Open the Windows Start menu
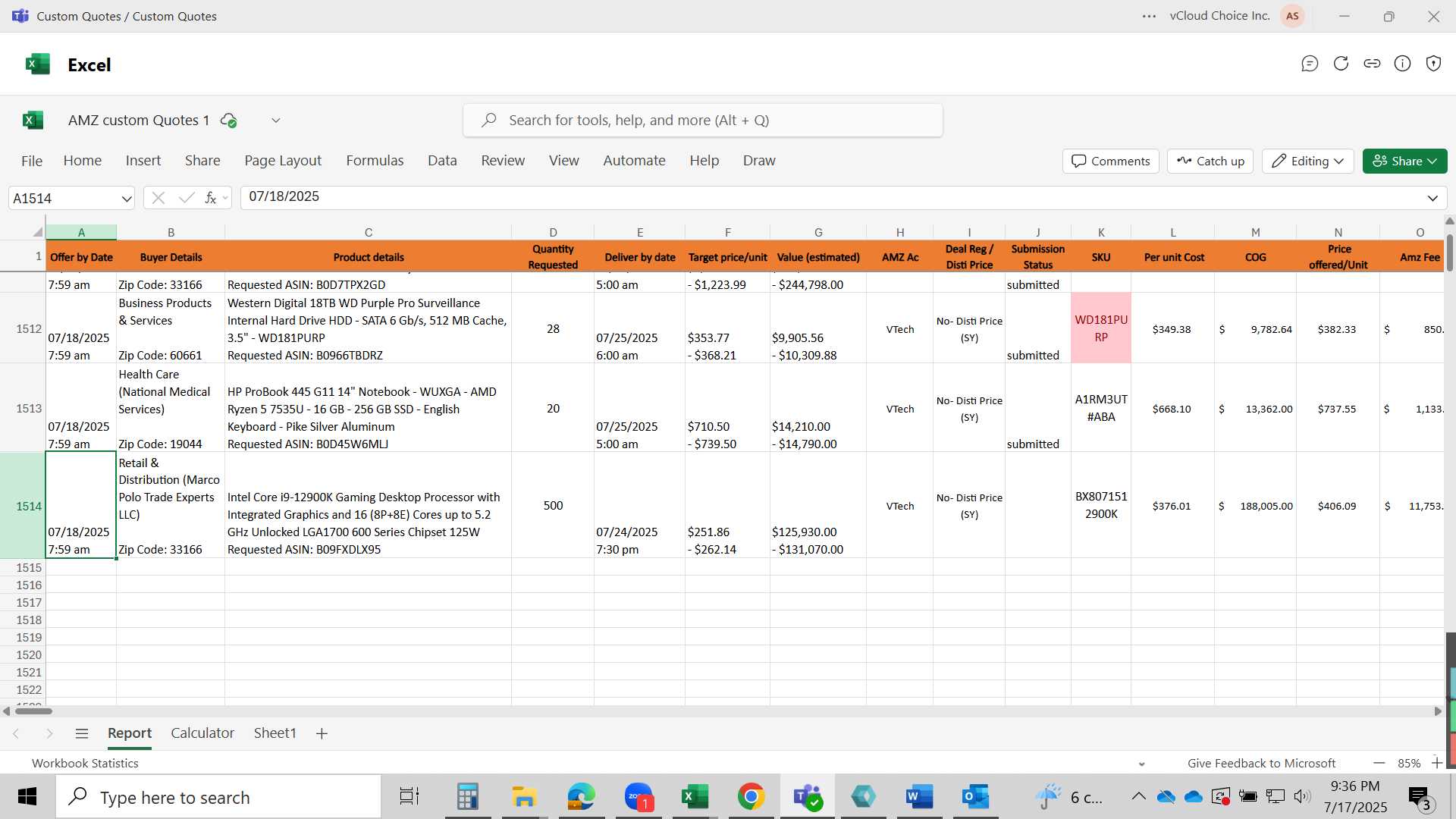1456x819 pixels. click(x=27, y=797)
